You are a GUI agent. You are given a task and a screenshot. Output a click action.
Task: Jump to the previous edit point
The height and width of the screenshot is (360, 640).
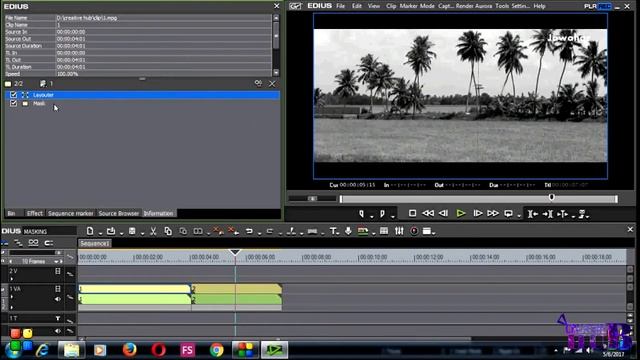[x=532, y=213]
